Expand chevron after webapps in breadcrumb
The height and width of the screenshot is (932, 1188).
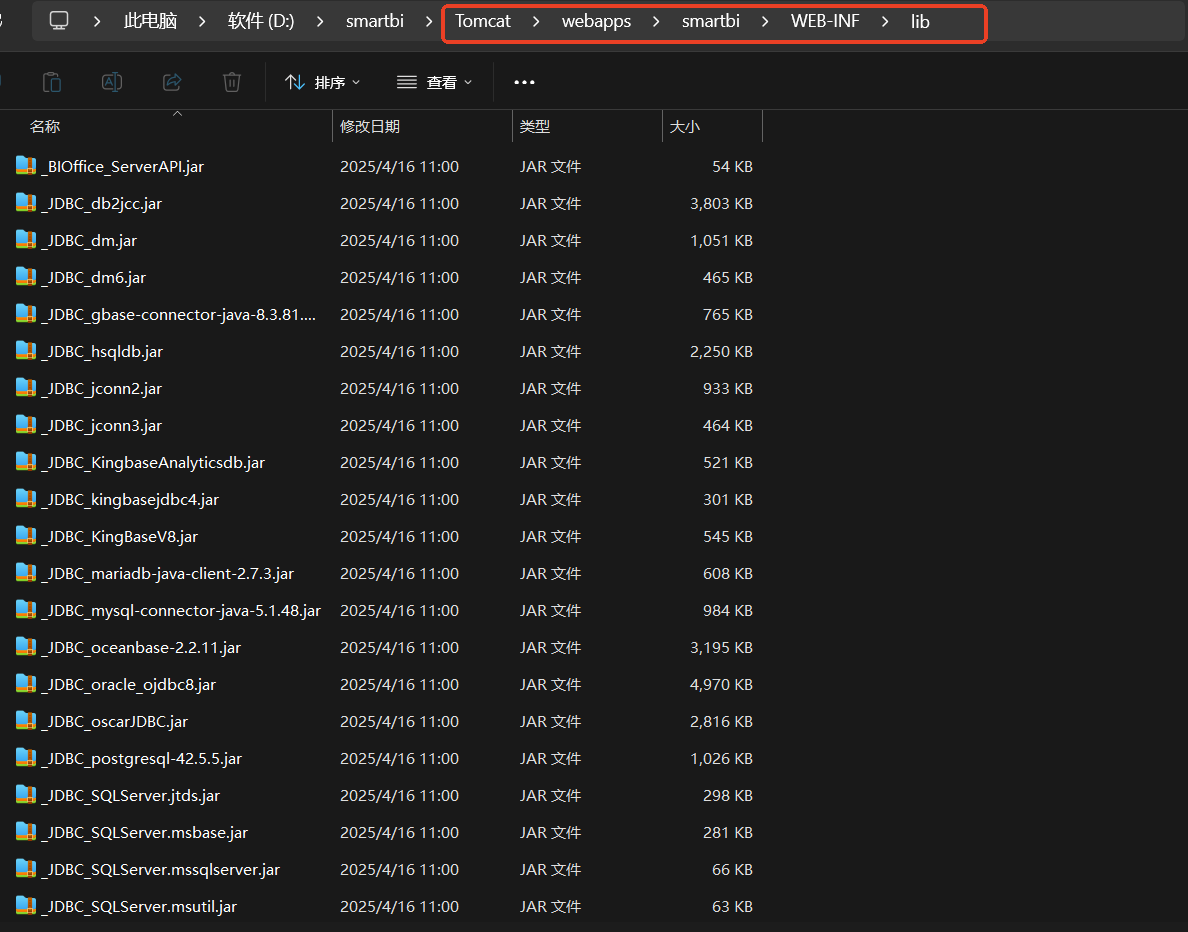point(655,21)
